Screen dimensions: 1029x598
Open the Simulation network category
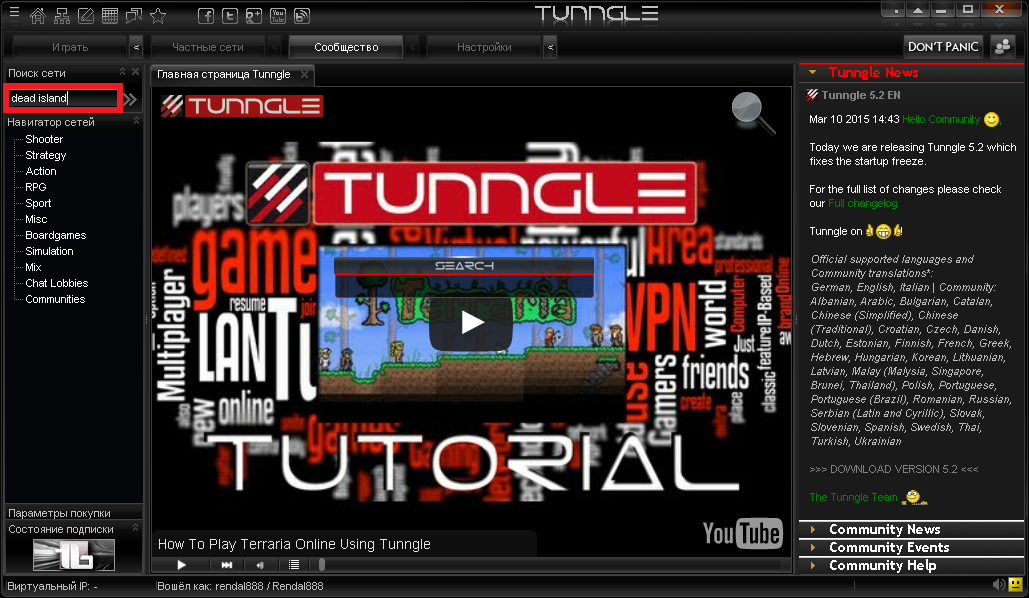click(x=49, y=251)
